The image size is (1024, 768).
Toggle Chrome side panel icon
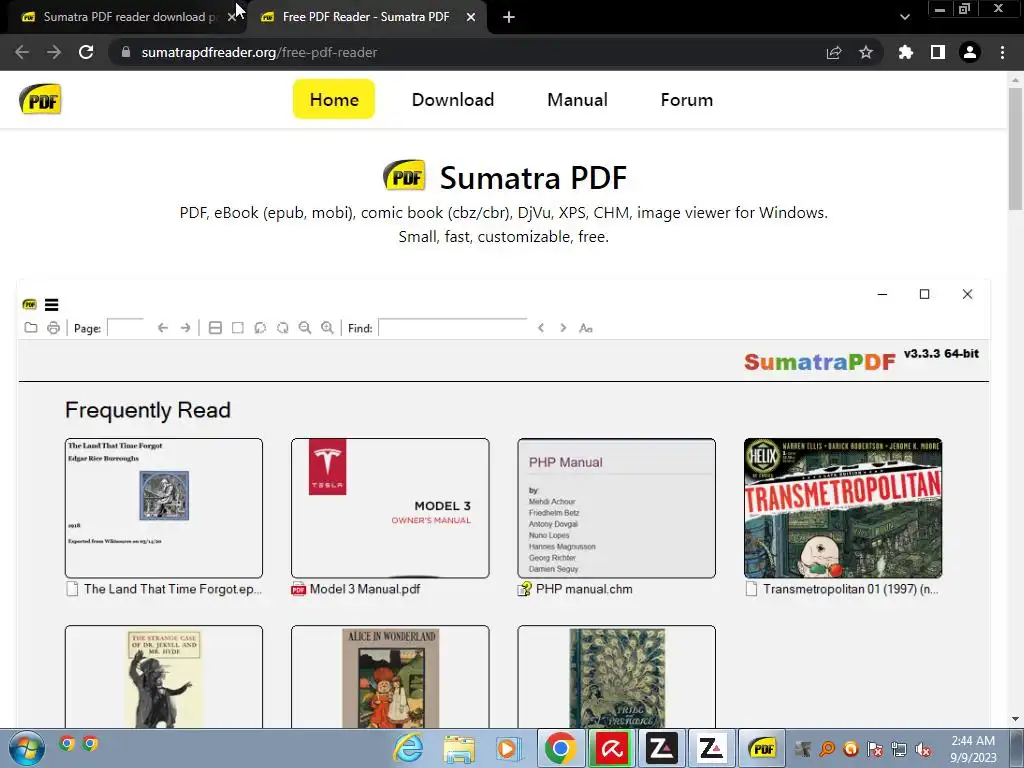pos(938,52)
